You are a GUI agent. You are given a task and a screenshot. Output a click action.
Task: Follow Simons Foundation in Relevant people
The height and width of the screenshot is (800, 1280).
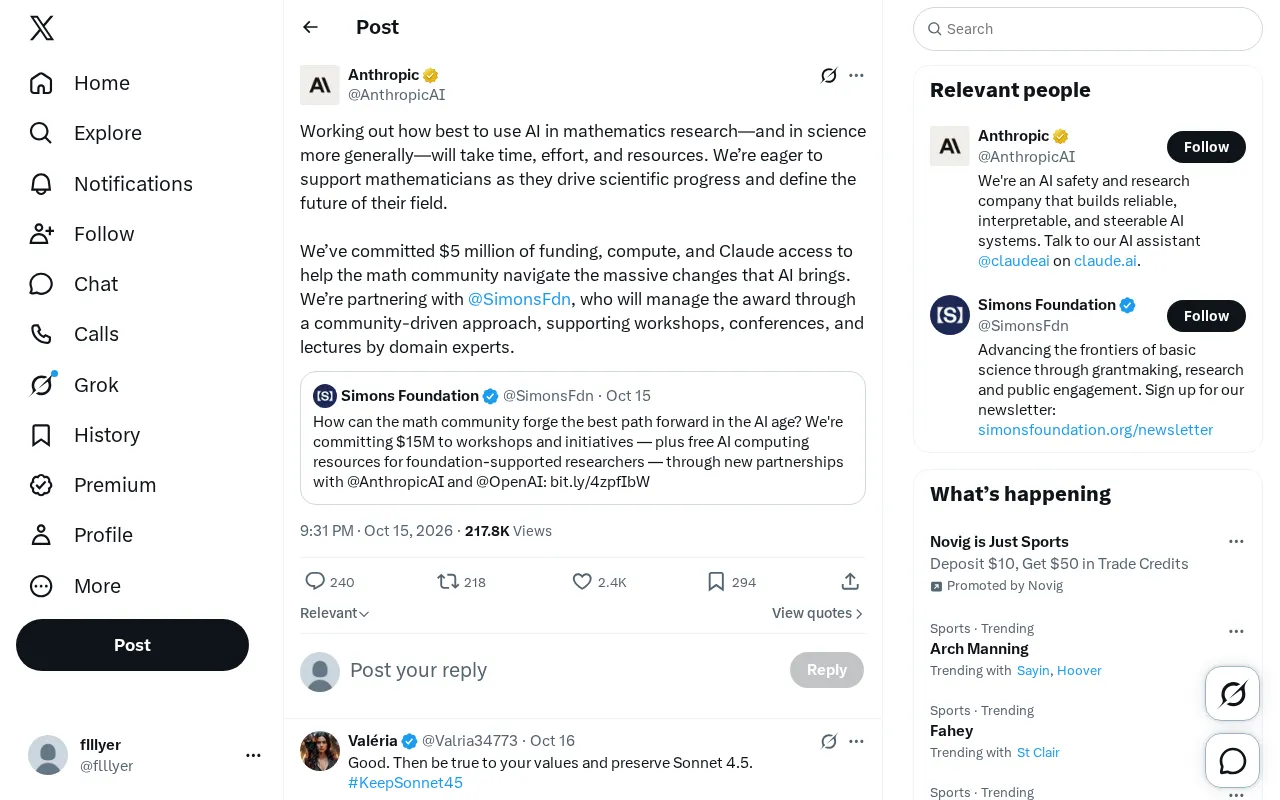(x=1206, y=316)
